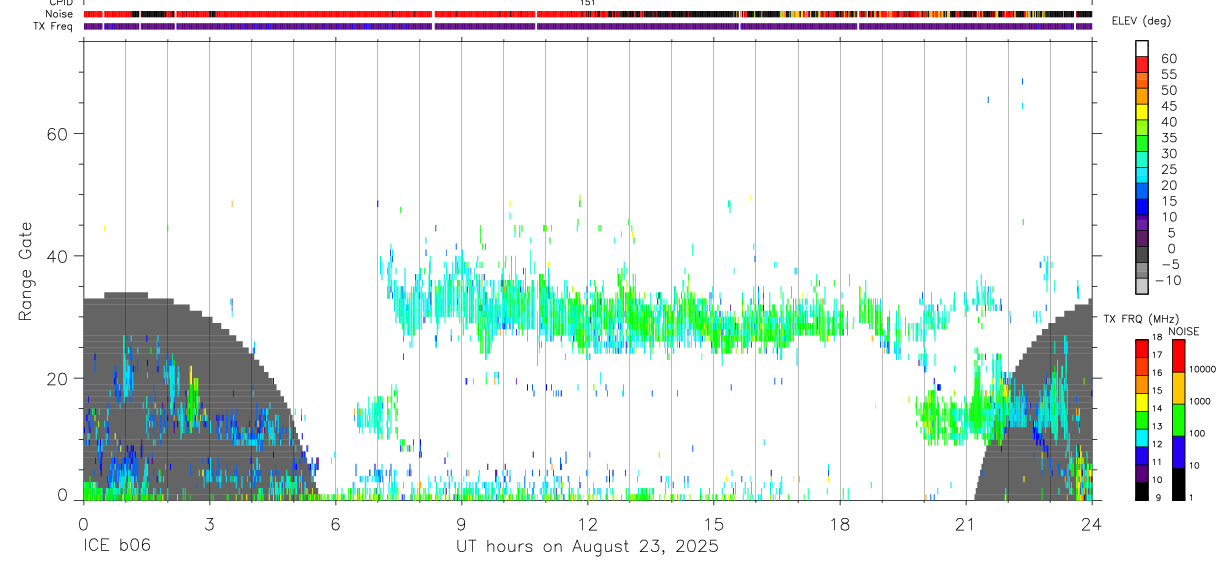Screen dimensions: 1228x567
Task: Click the red top segment of the TX FRQ bar
Action: (x=1142, y=348)
